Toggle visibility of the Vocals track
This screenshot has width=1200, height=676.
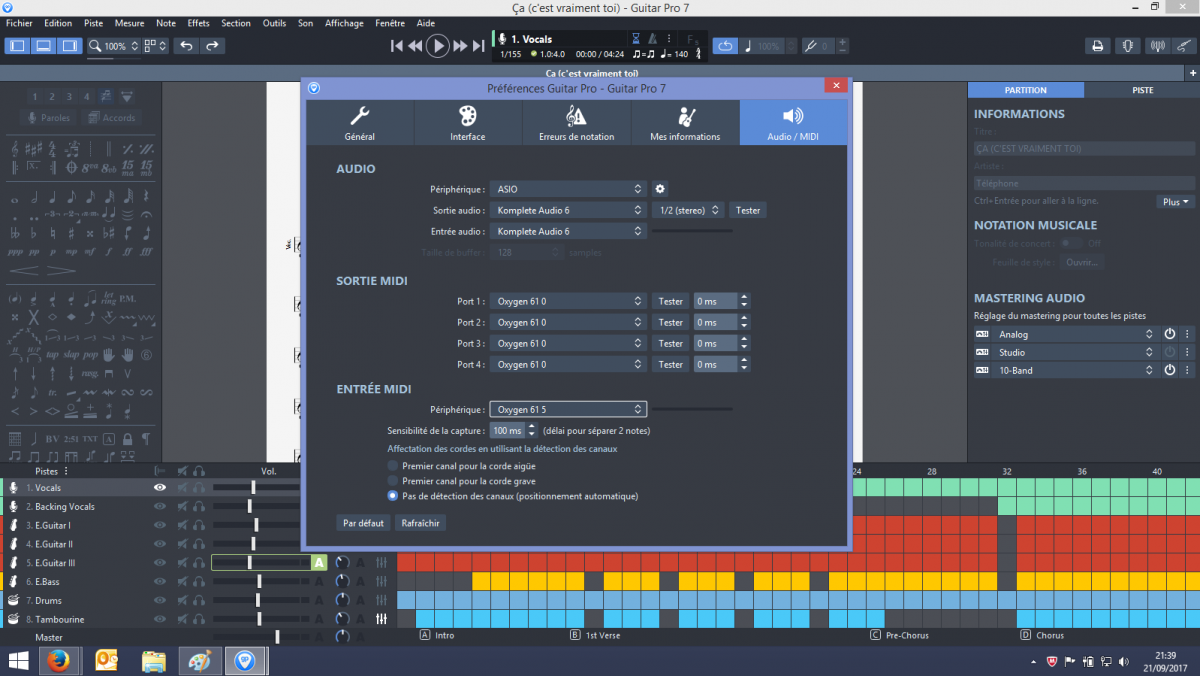[159, 487]
